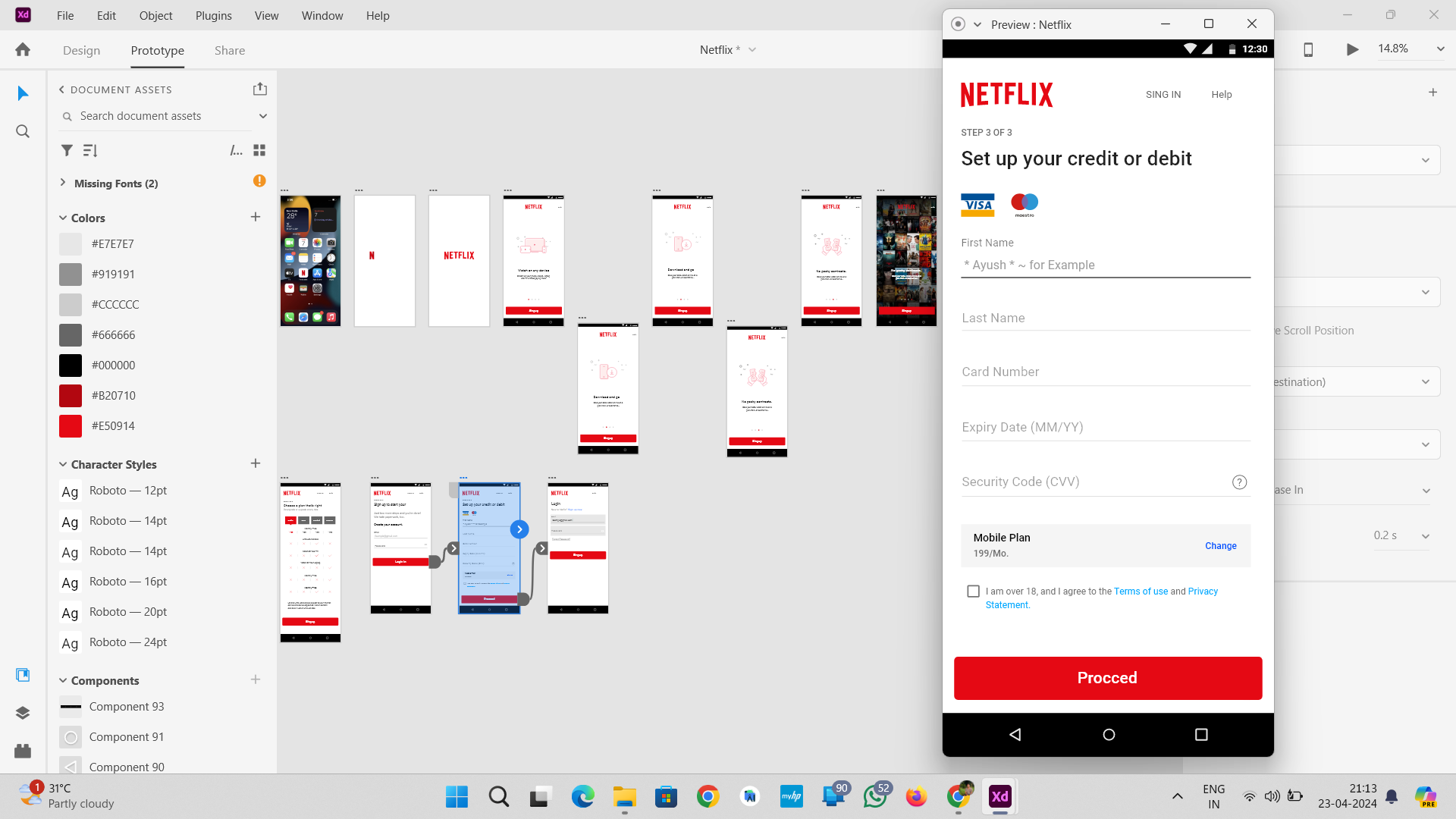Switch to the Design tab
This screenshot has height=819, width=1456.
tap(81, 50)
